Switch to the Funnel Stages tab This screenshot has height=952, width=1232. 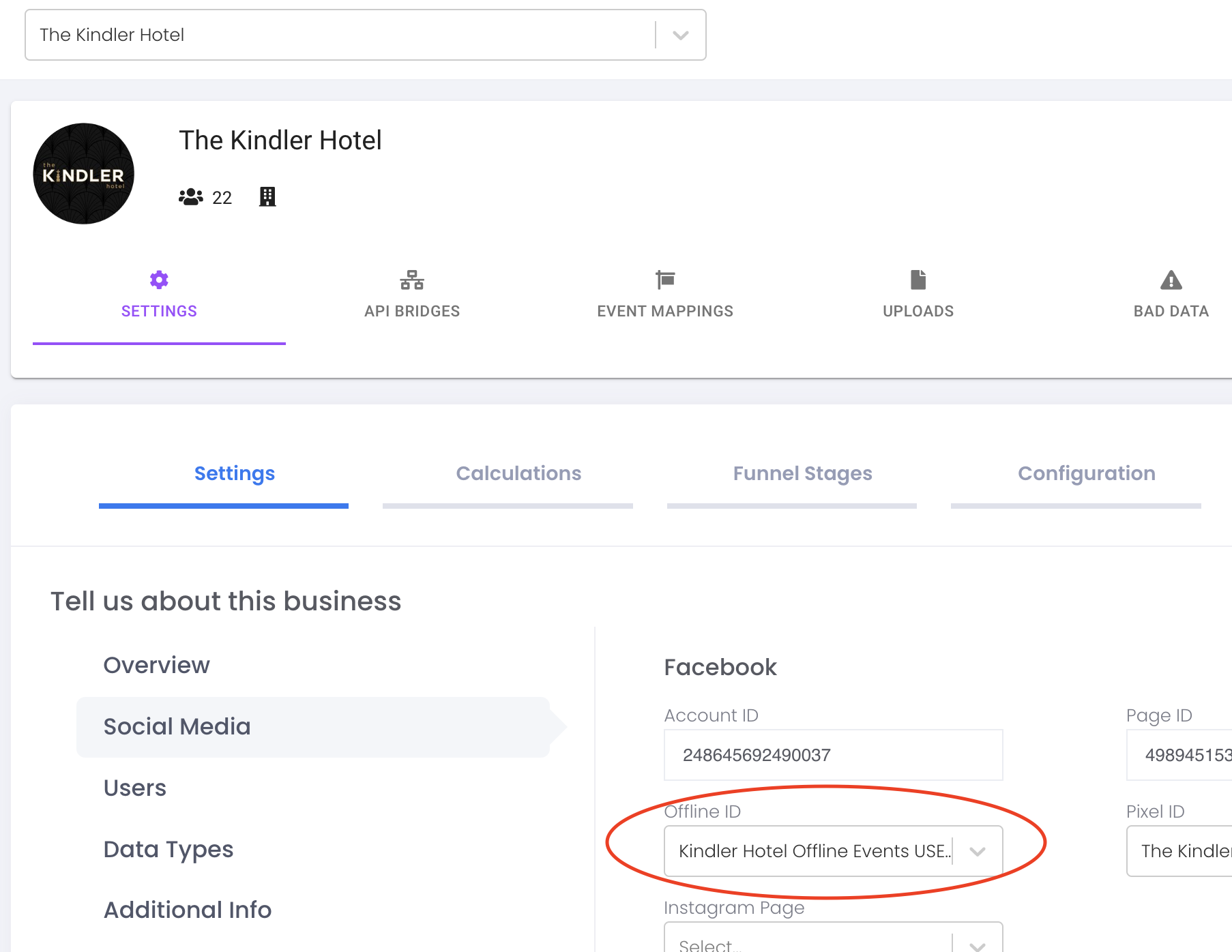802,474
